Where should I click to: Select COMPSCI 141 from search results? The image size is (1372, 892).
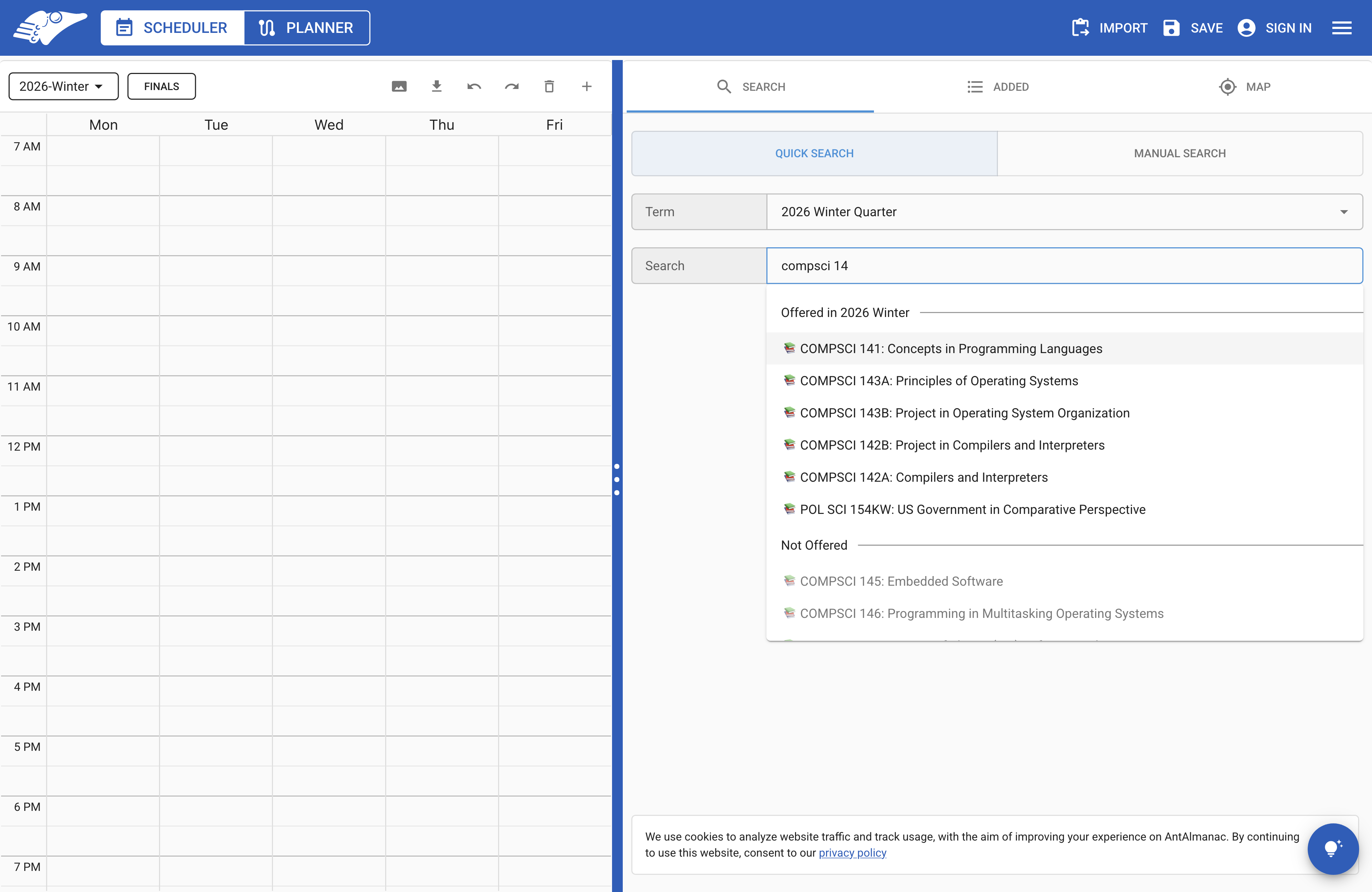[951, 348]
